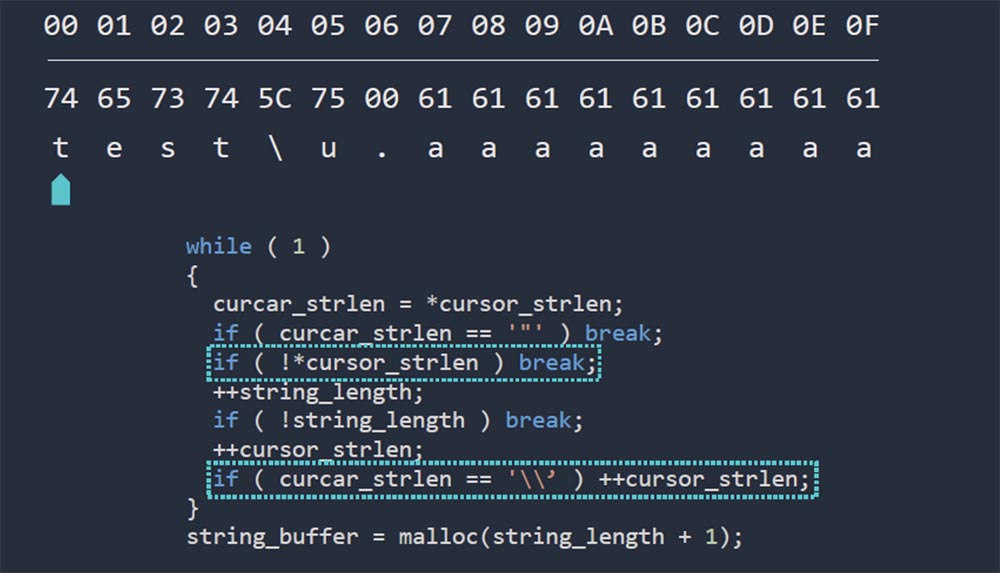Click the malloc function call
Screen dimensions: 1000x573
click(x=570, y=537)
